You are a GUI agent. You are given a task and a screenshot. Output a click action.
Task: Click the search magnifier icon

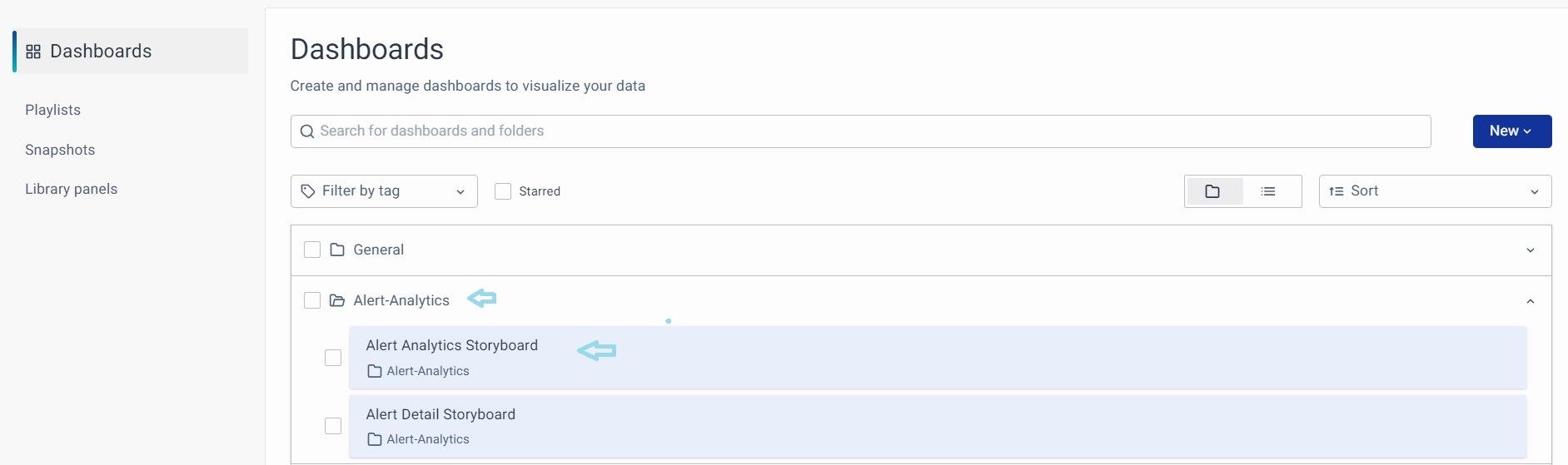[307, 131]
